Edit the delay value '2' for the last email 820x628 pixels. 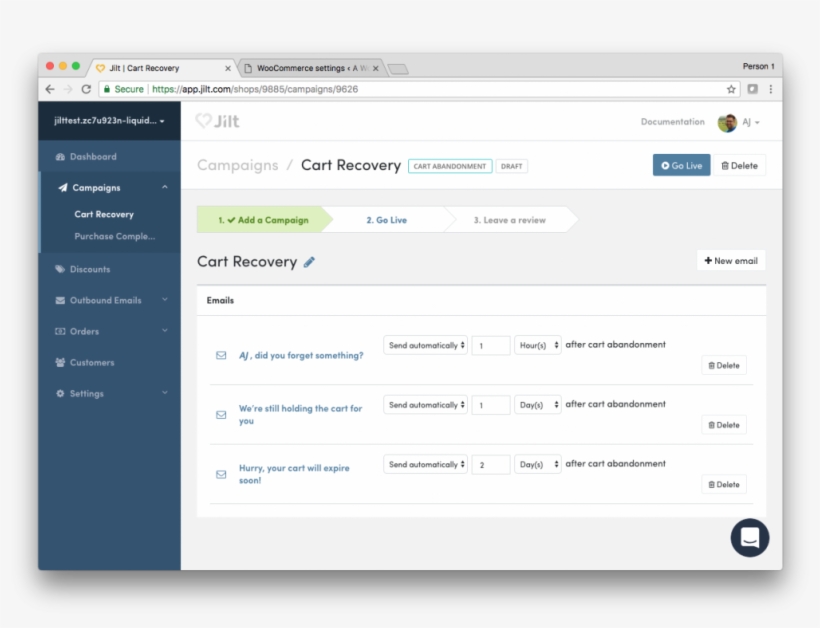491,464
